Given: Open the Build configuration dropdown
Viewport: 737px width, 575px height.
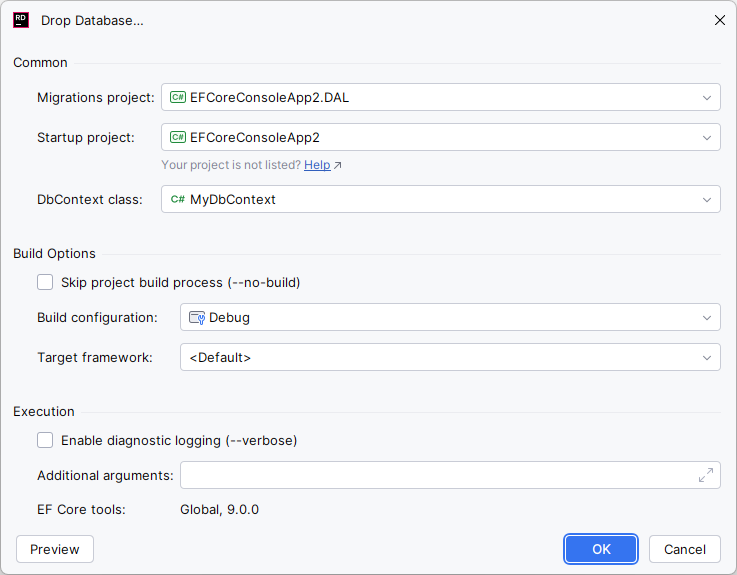Looking at the screenshot, I should point(707,318).
